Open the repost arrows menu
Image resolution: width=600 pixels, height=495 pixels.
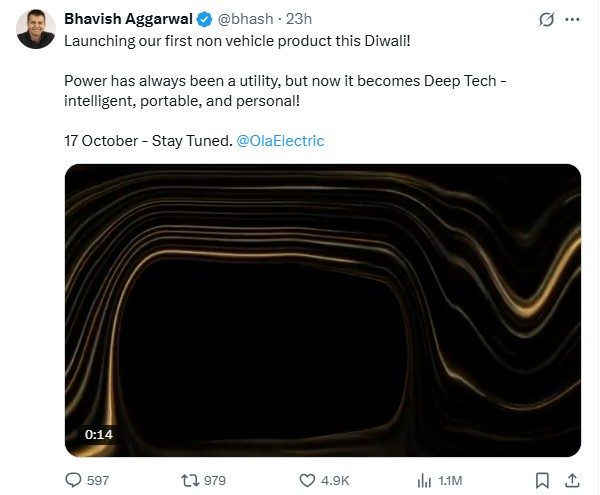[x=188, y=480]
